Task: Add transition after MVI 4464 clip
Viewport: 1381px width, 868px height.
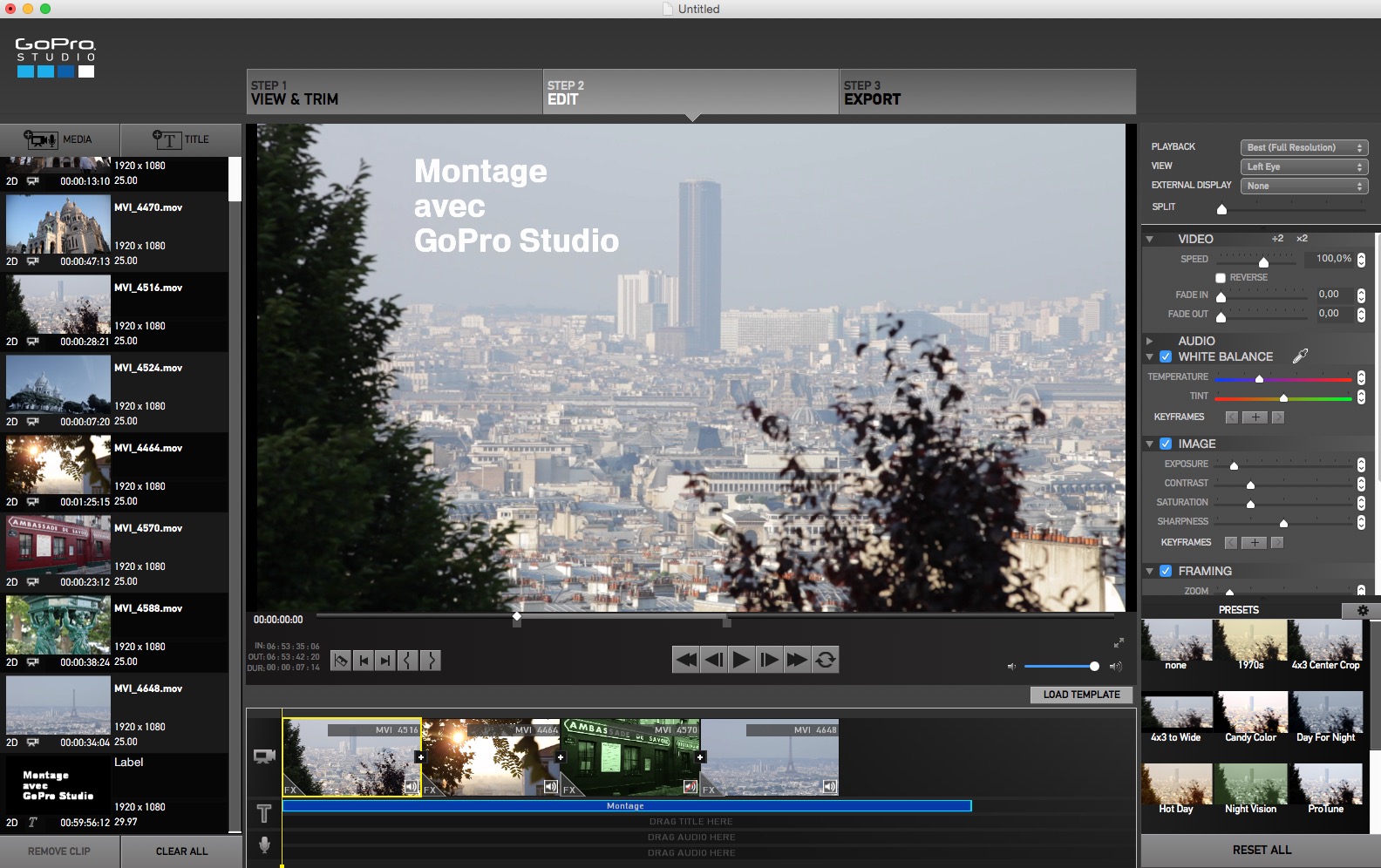Action: pyautogui.click(x=560, y=757)
